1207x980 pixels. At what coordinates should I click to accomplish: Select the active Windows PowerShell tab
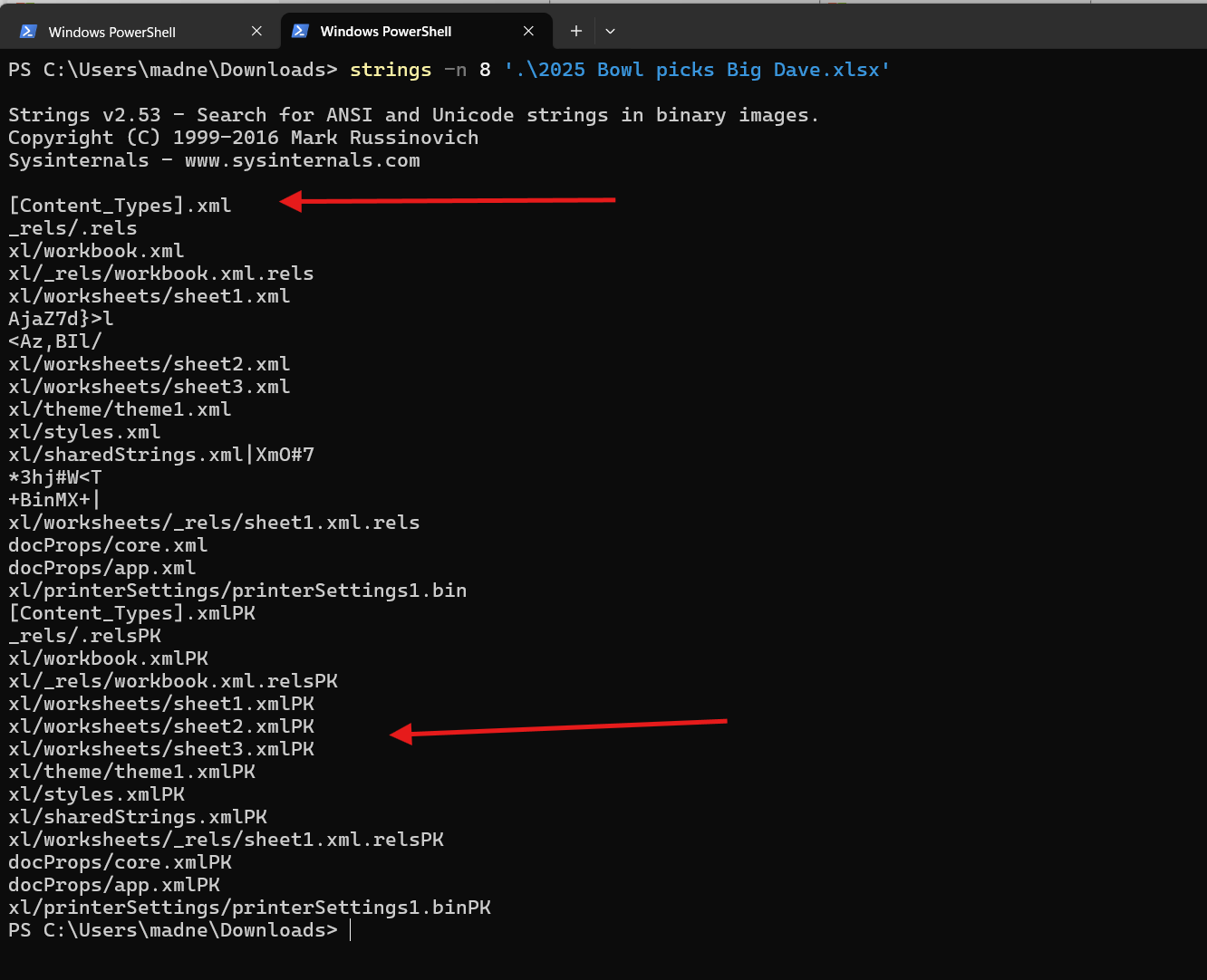pyautogui.click(x=415, y=32)
